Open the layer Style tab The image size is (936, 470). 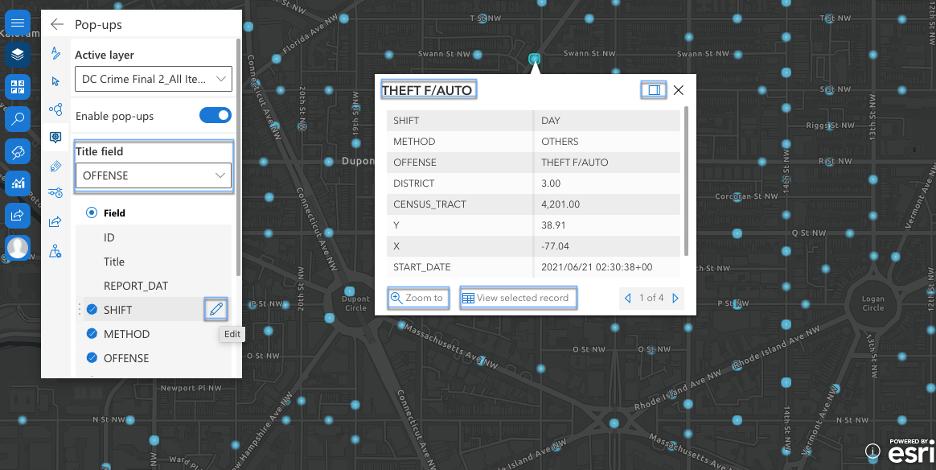pyautogui.click(x=56, y=53)
